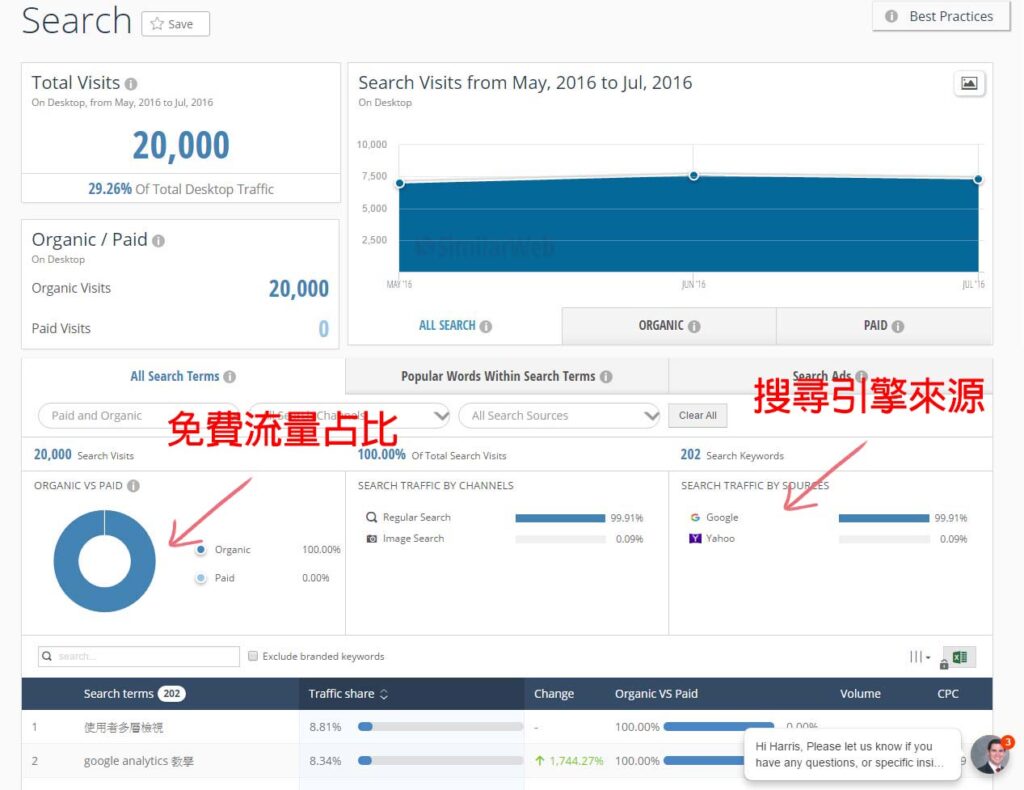
Task: Click the PAID tab info icon
Action: [898, 326]
